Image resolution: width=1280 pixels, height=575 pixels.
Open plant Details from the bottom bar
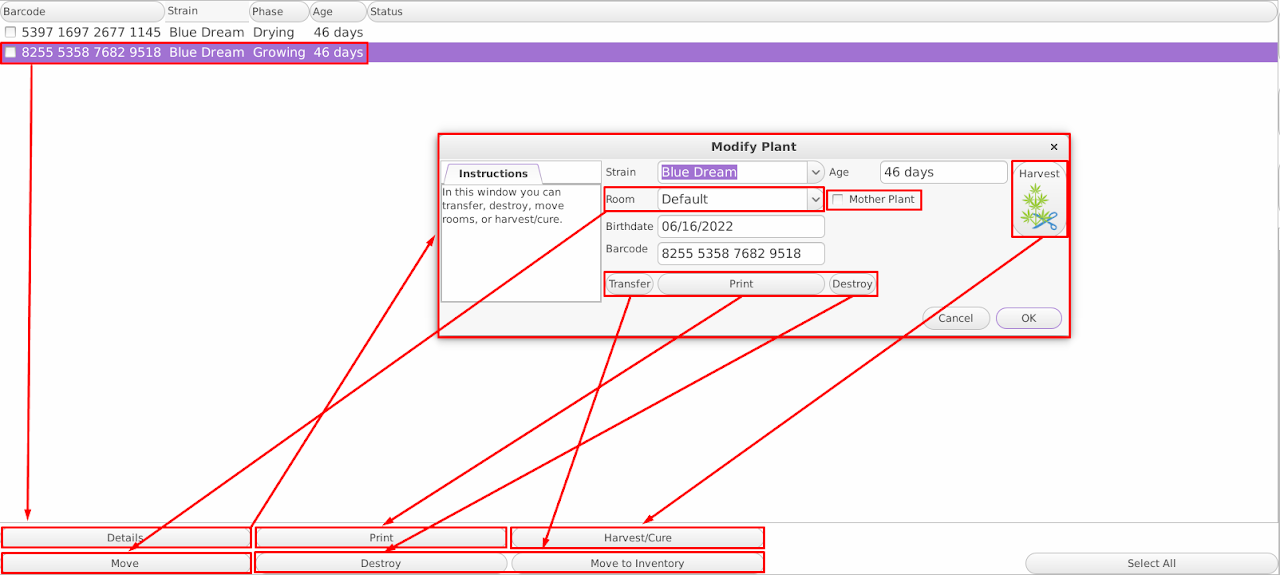tap(125, 538)
